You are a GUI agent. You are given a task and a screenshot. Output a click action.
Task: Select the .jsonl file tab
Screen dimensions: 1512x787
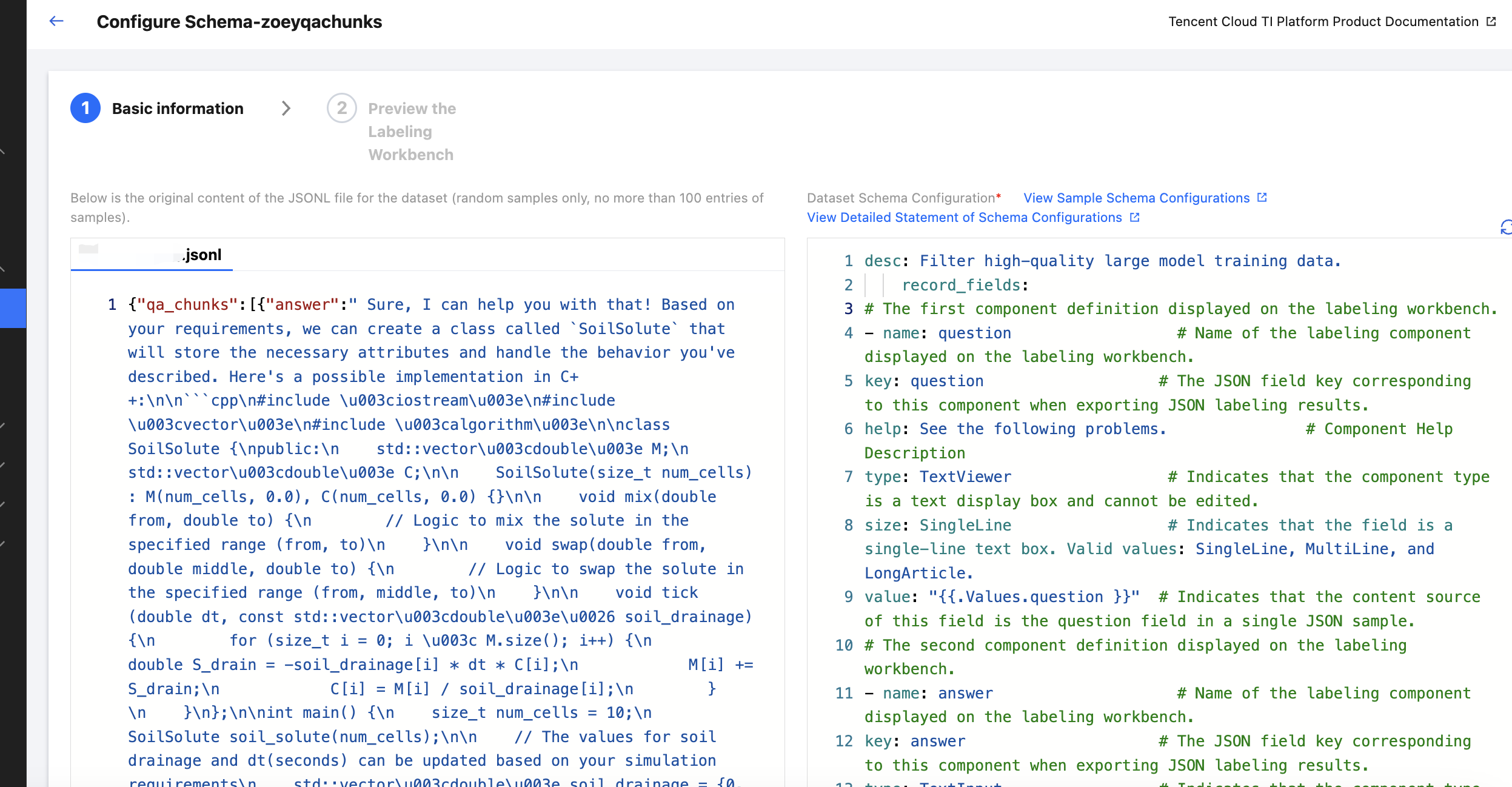tap(152, 255)
